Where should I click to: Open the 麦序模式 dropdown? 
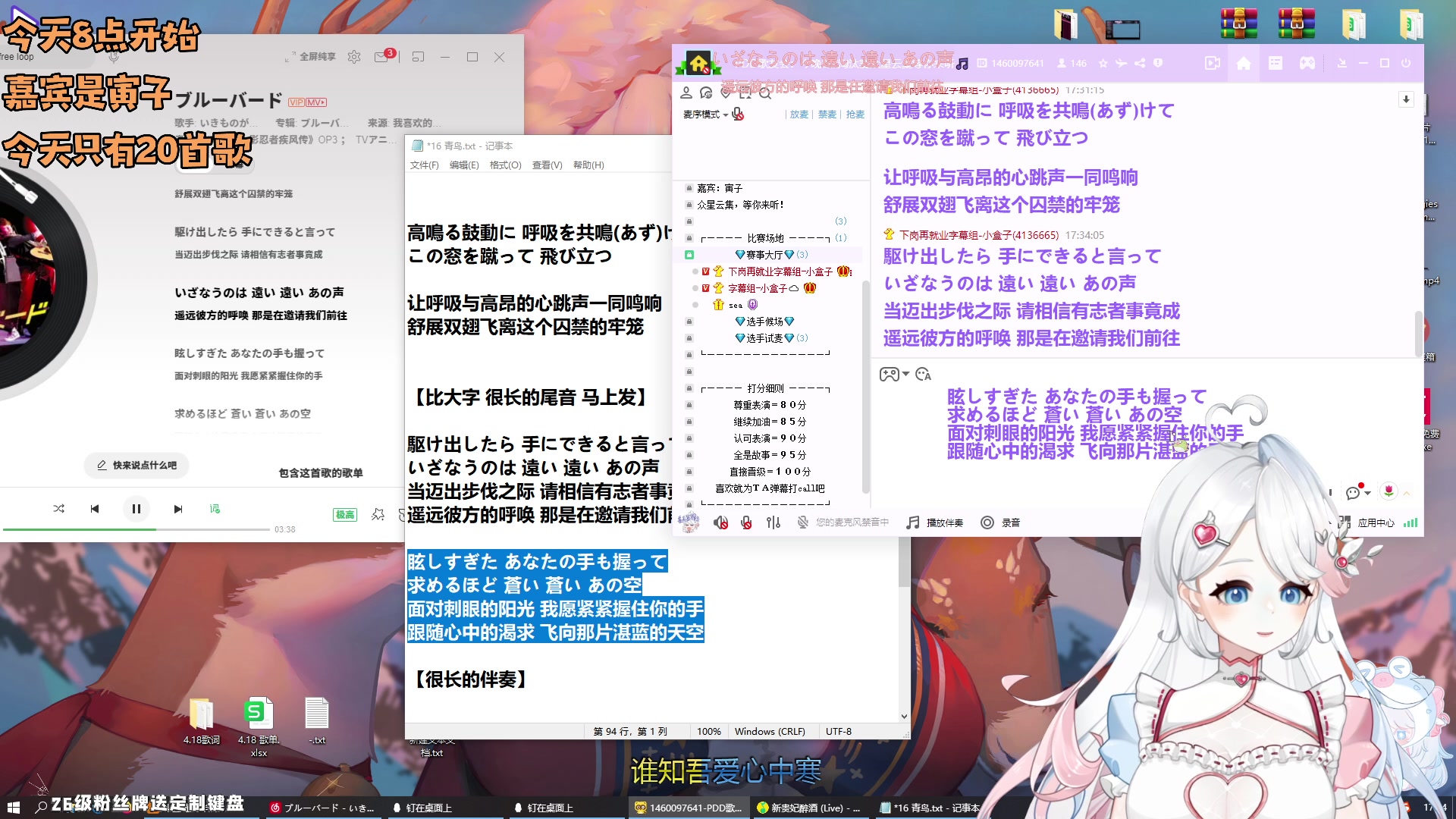(x=705, y=115)
